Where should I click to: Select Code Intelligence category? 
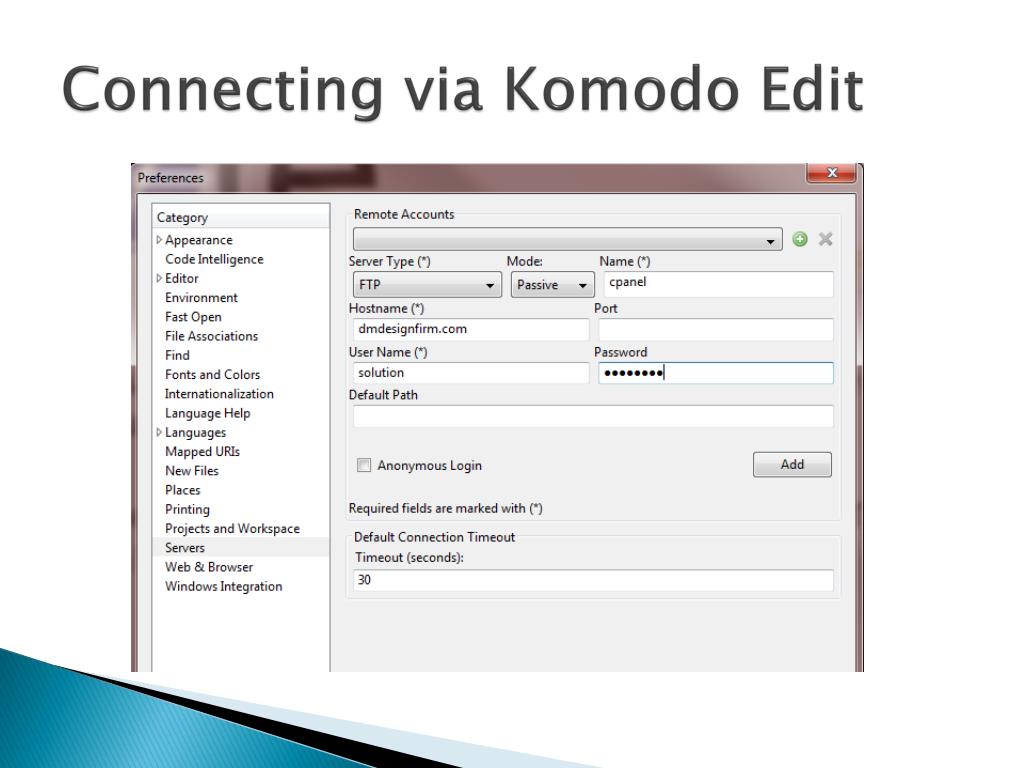[214, 259]
